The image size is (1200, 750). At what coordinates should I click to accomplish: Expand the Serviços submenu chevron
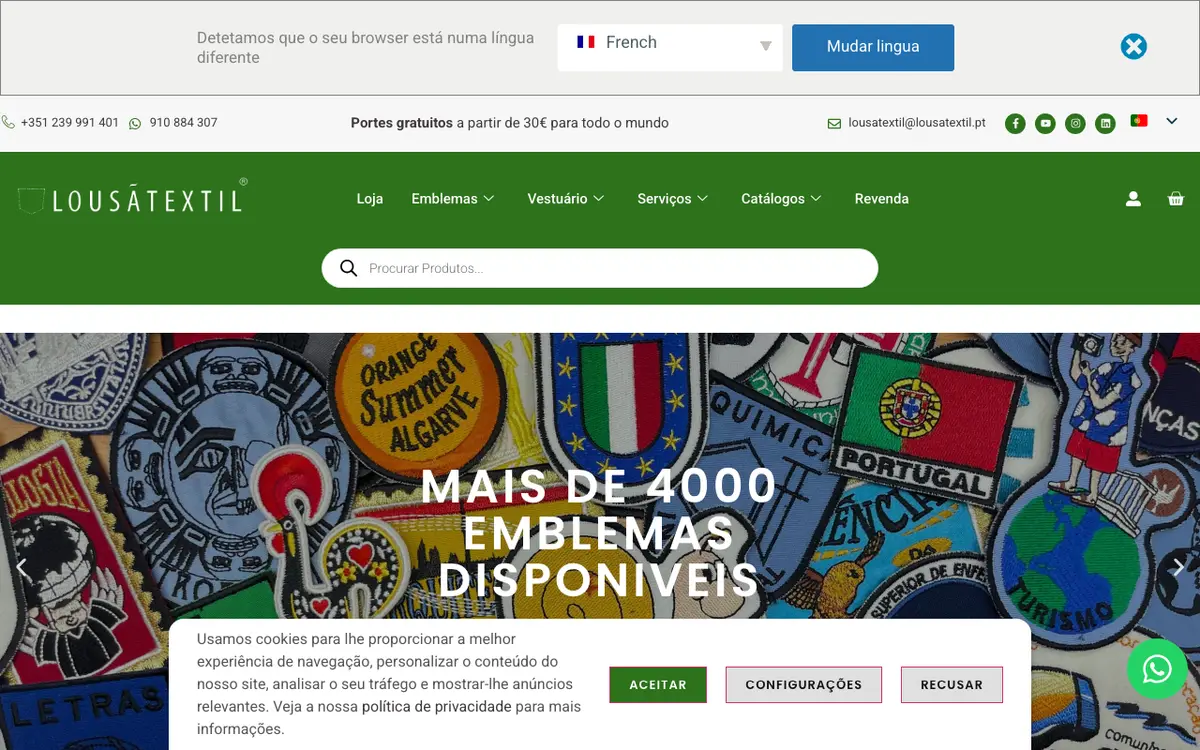pyautogui.click(x=703, y=199)
